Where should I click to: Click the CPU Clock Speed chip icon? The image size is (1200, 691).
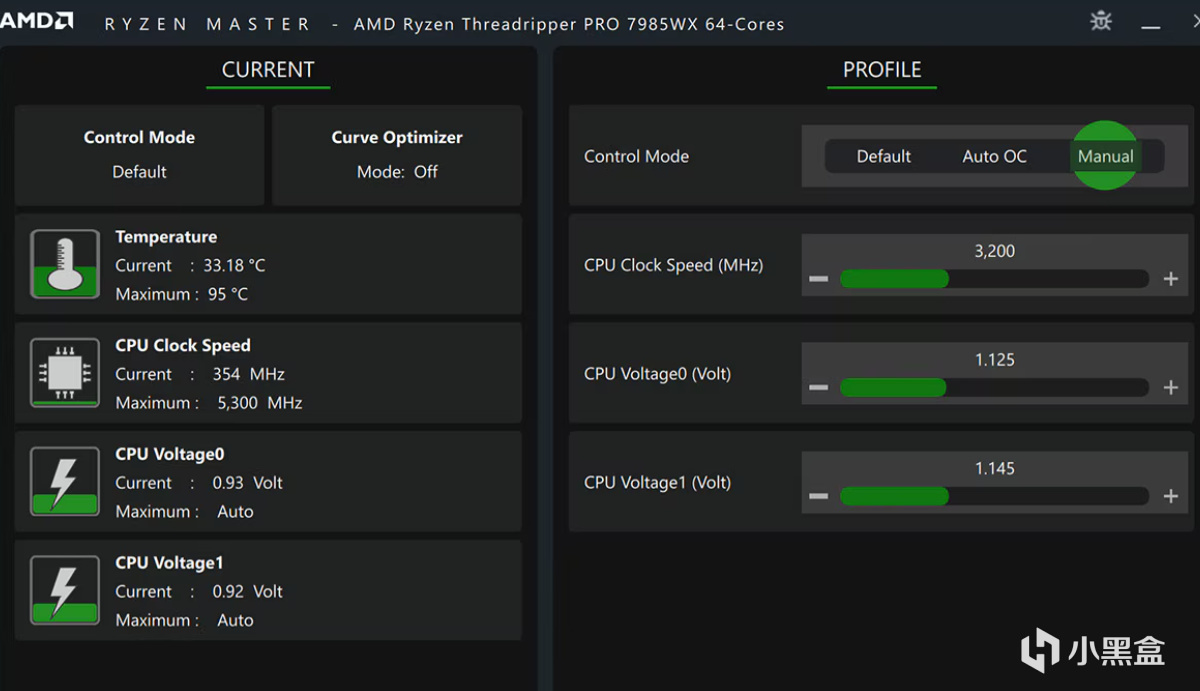tap(65, 373)
